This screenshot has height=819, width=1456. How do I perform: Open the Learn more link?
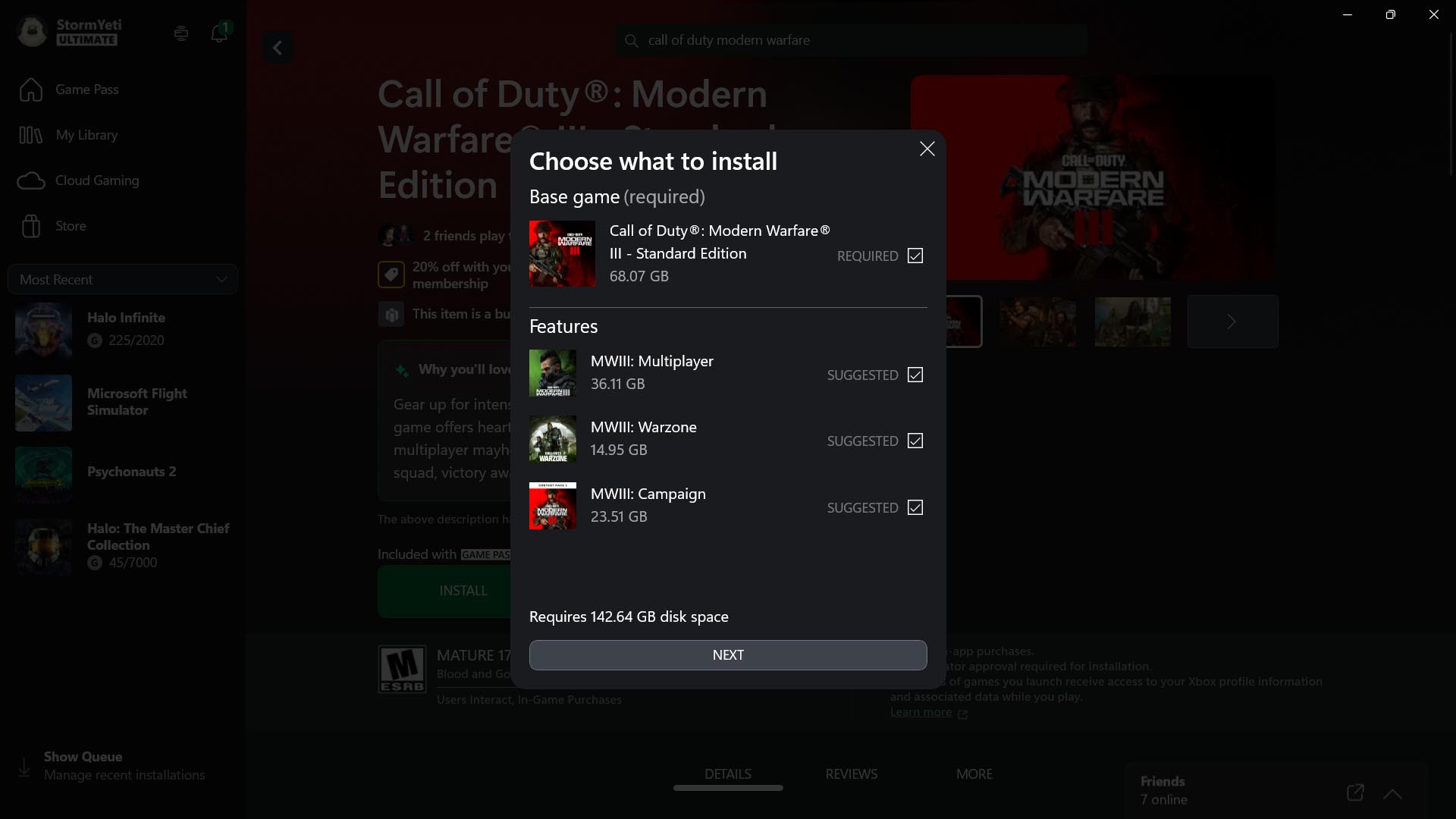click(x=921, y=711)
